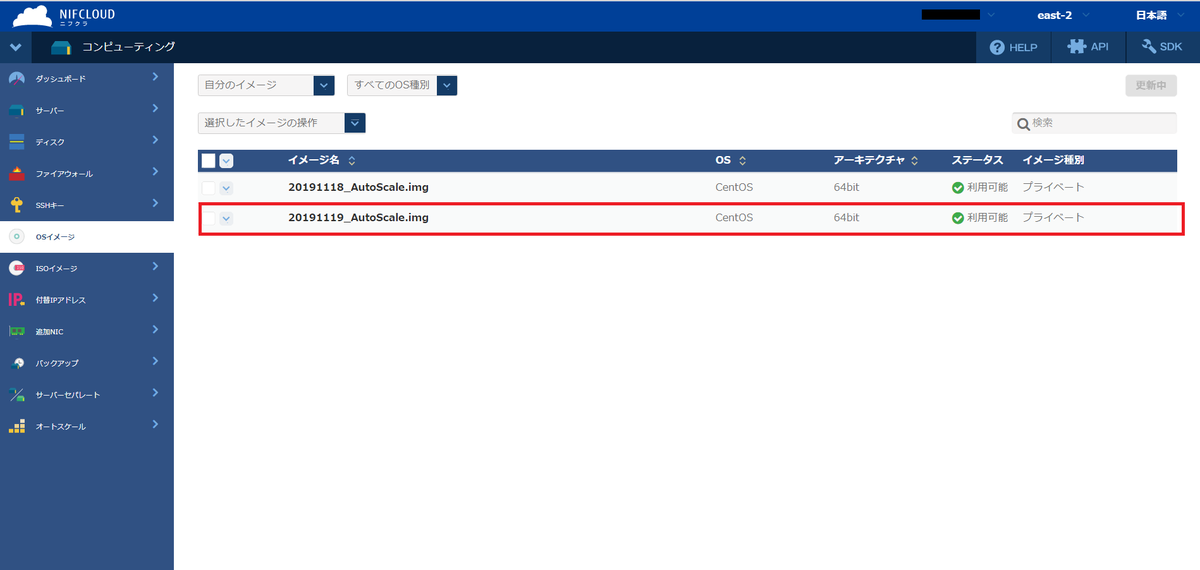
Task: Open the 自分のイメージ image filter dropdown
Action: [265, 86]
